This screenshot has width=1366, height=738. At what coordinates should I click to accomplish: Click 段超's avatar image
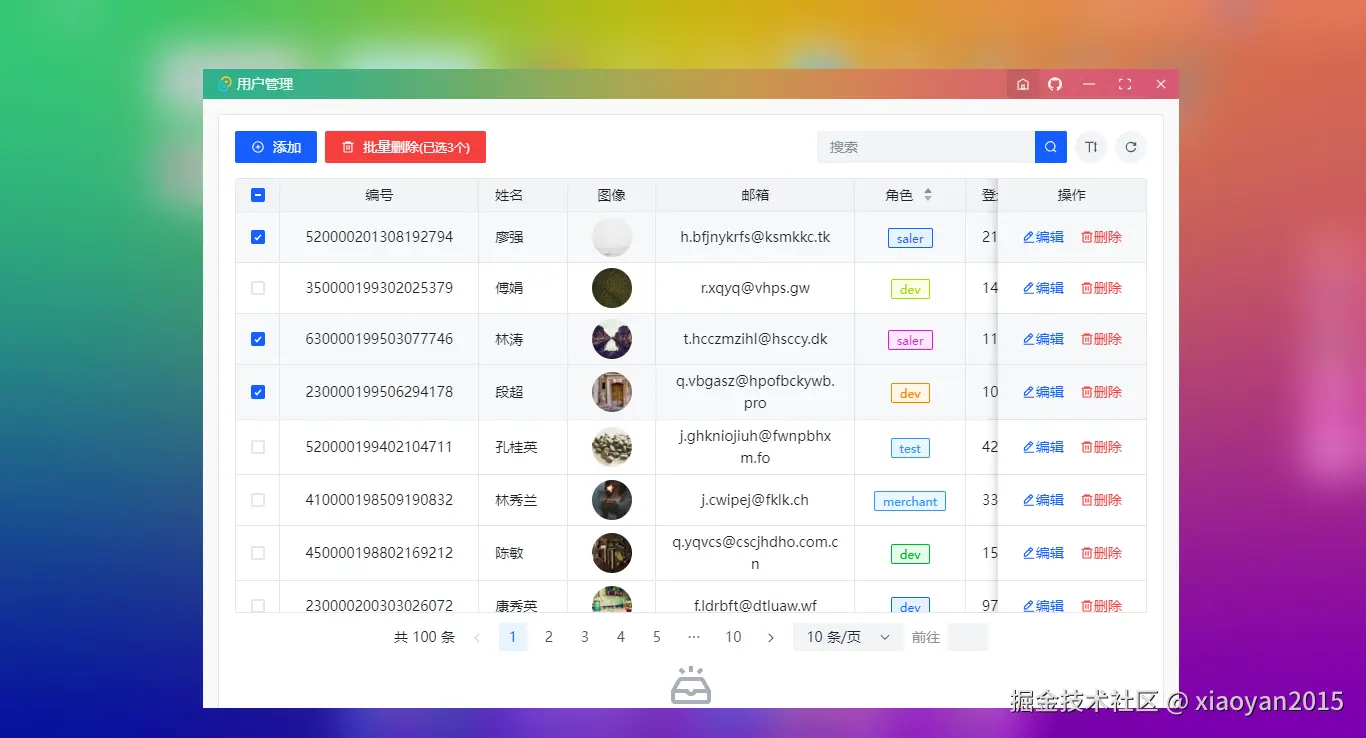click(612, 392)
